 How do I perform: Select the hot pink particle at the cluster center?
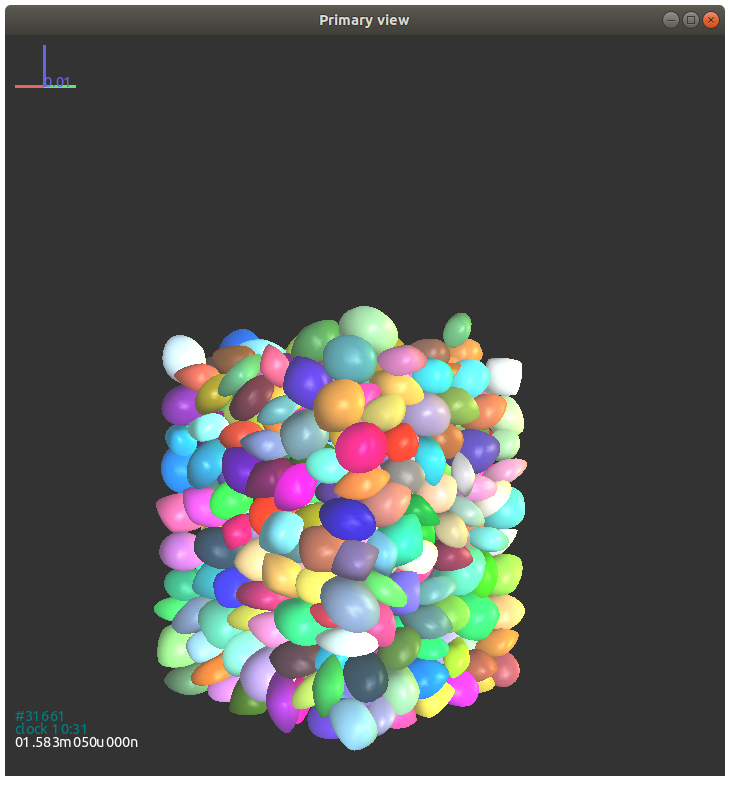point(361,446)
